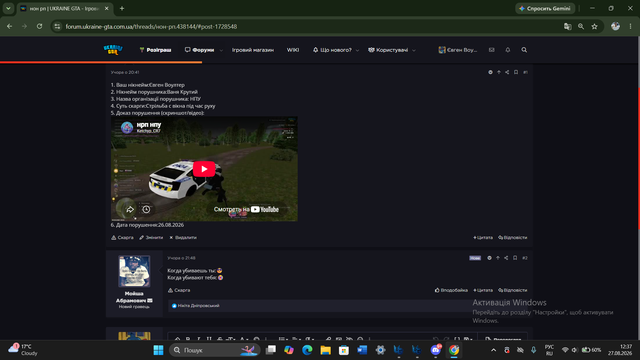This screenshot has height=360, width=640.
Task: Click the up arrow icon on post #2
Action: 498,258
